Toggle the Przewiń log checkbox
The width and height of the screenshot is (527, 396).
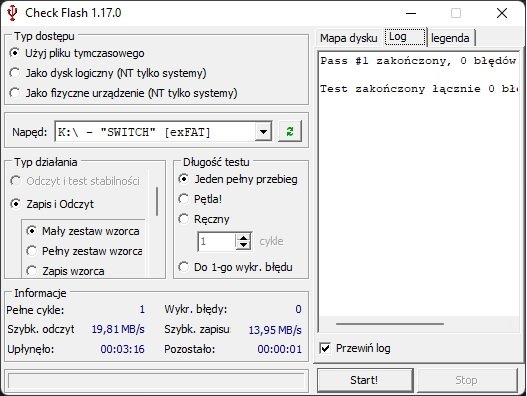(x=325, y=348)
